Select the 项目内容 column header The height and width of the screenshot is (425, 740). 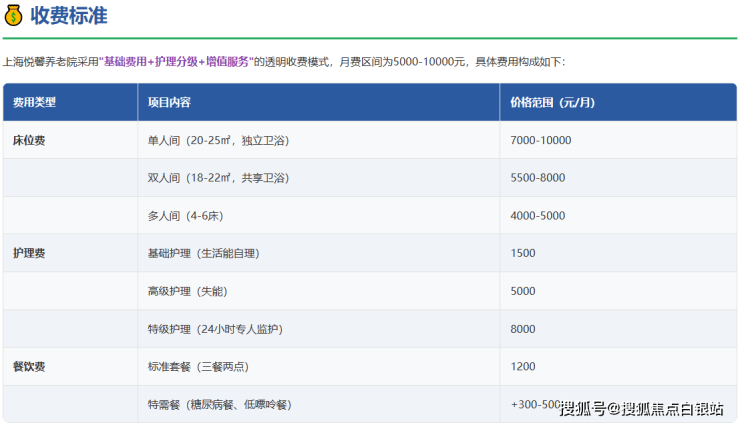[x=169, y=102]
